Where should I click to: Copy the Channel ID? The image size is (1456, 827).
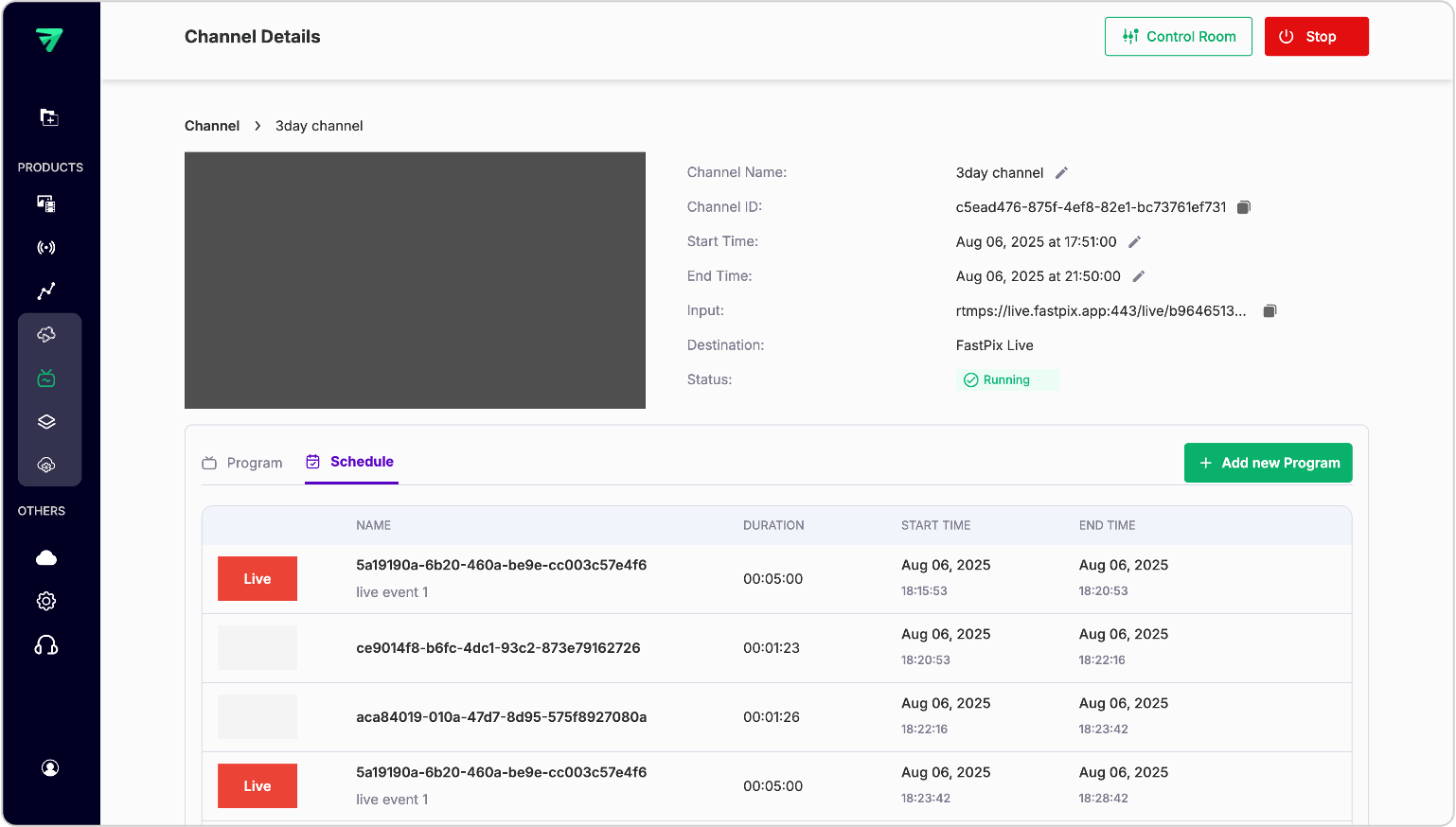[1245, 207]
